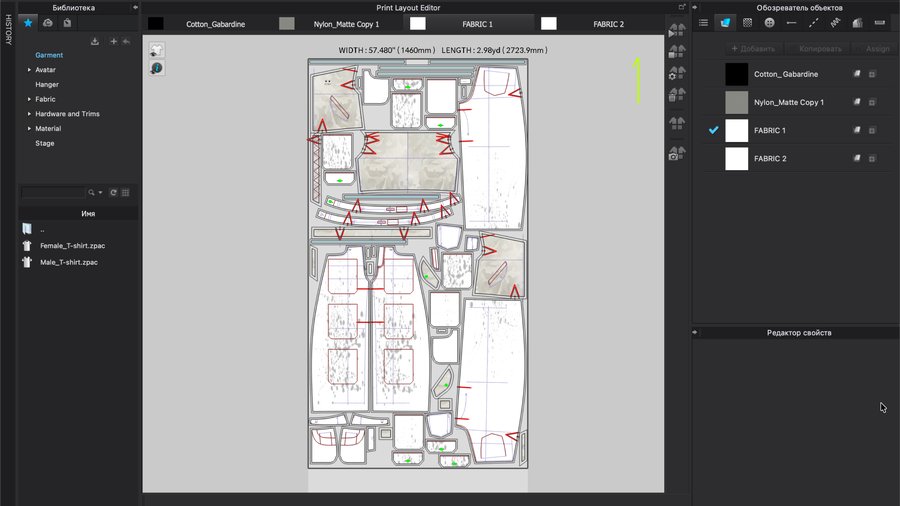Click the gray Nylon_Matte Copy 1 swatch
Screen dimensions: 900x506
click(736, 102)
